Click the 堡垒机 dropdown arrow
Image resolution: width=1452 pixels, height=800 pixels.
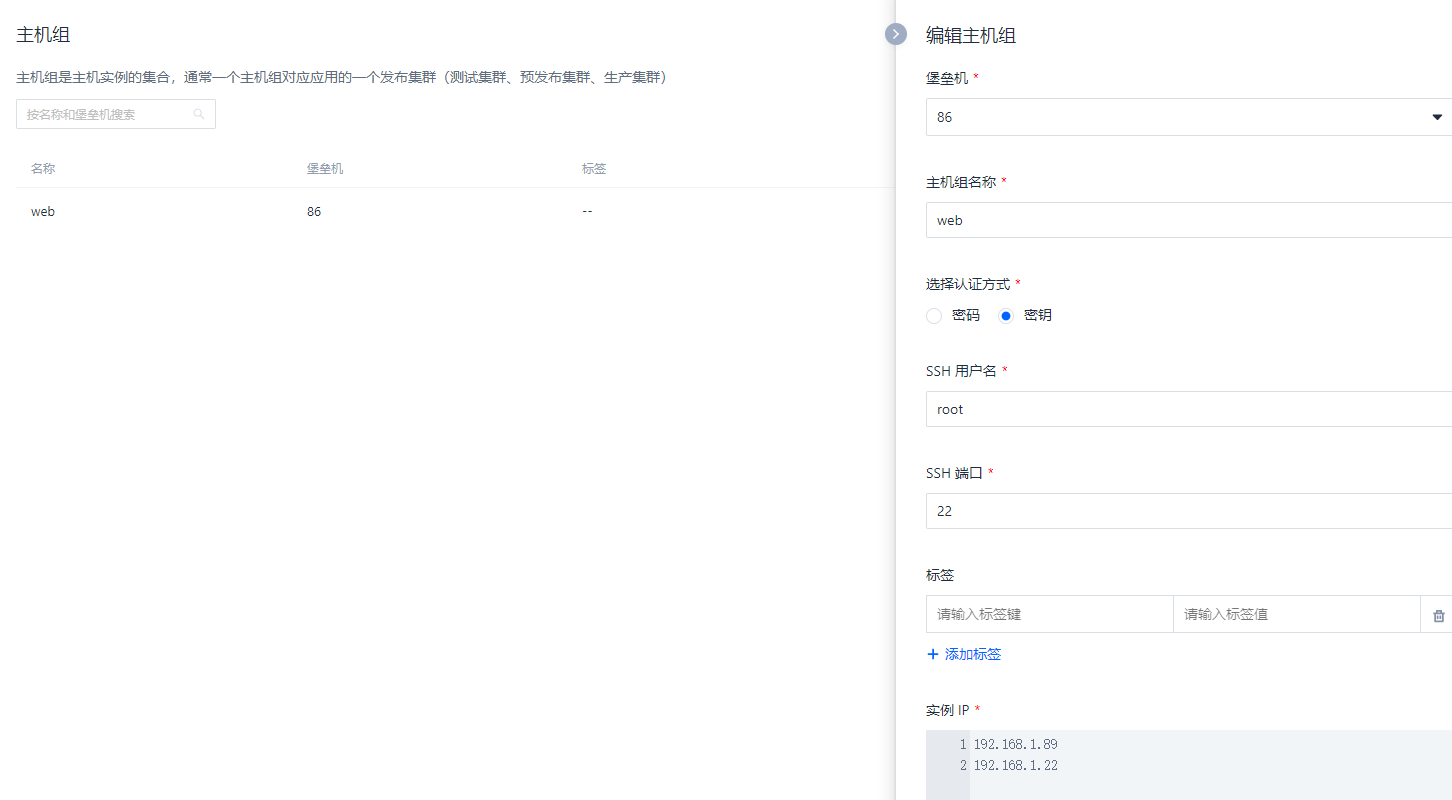[x=1437, y=117]
